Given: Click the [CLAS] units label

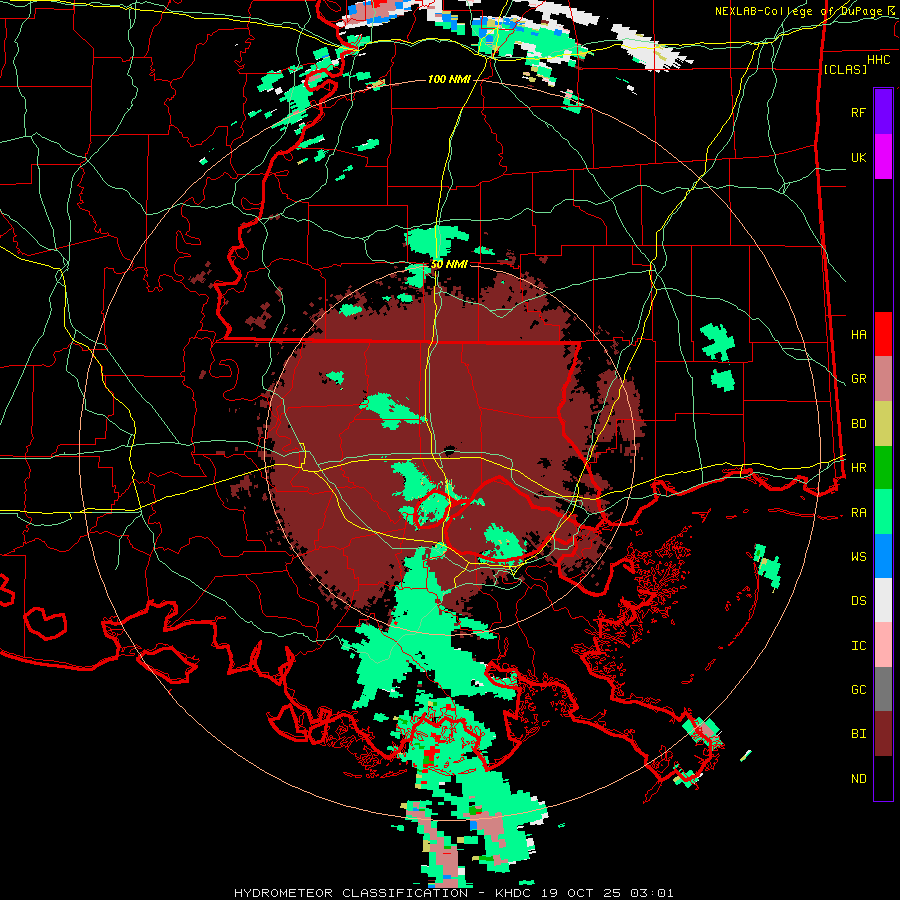Looking at the screenshot, I should (x=845, y=69).
